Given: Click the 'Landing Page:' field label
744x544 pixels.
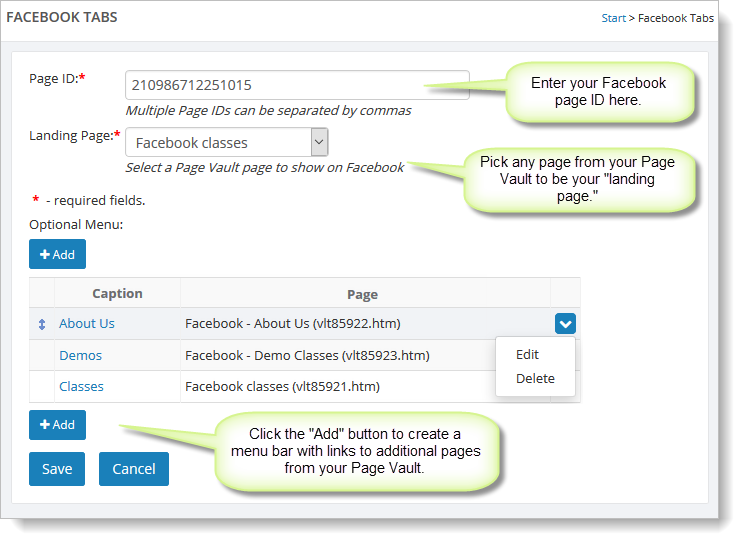Looking at the screenshot, I should [75, 135].
